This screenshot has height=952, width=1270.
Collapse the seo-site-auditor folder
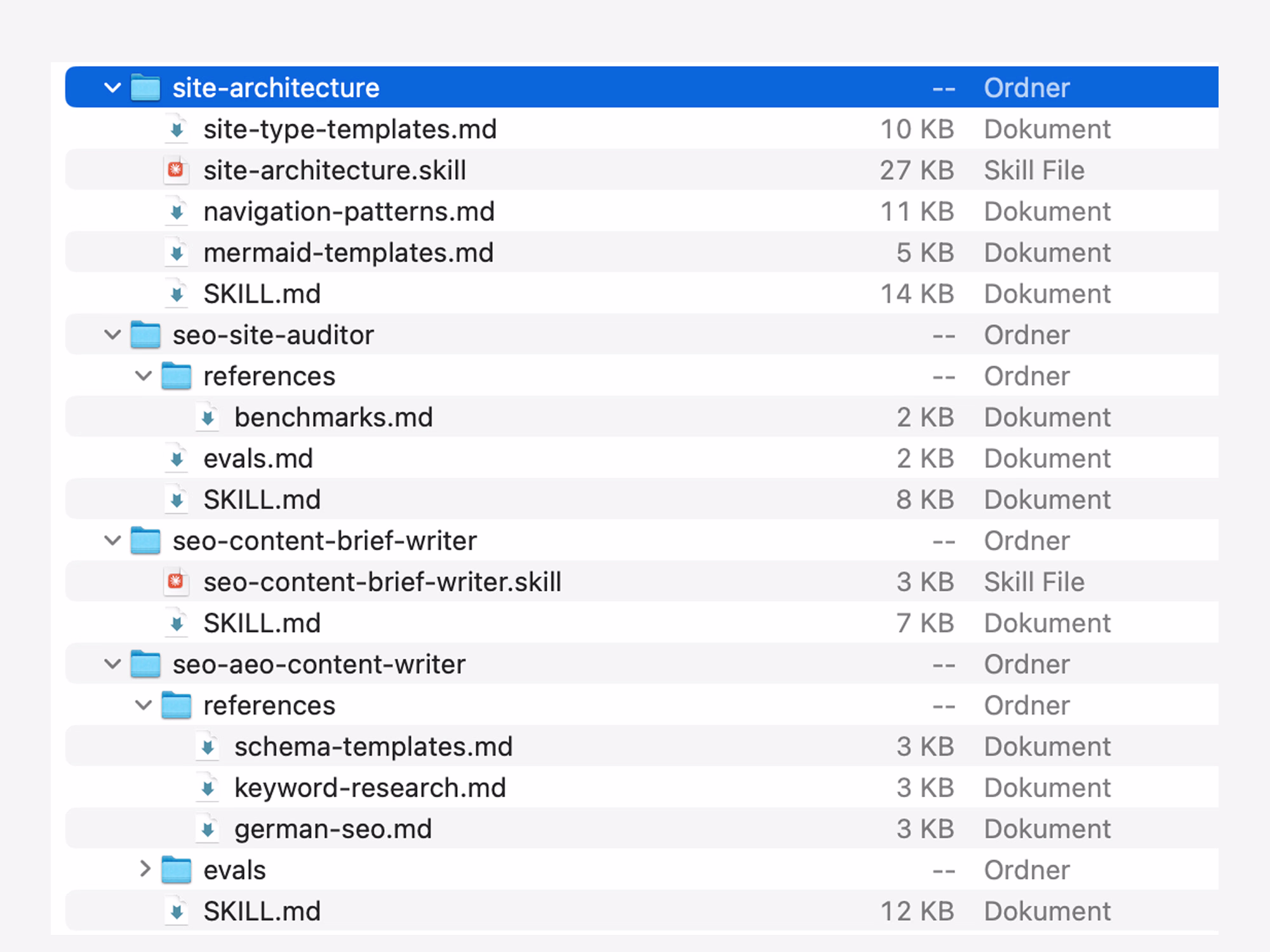coord(112,334)
